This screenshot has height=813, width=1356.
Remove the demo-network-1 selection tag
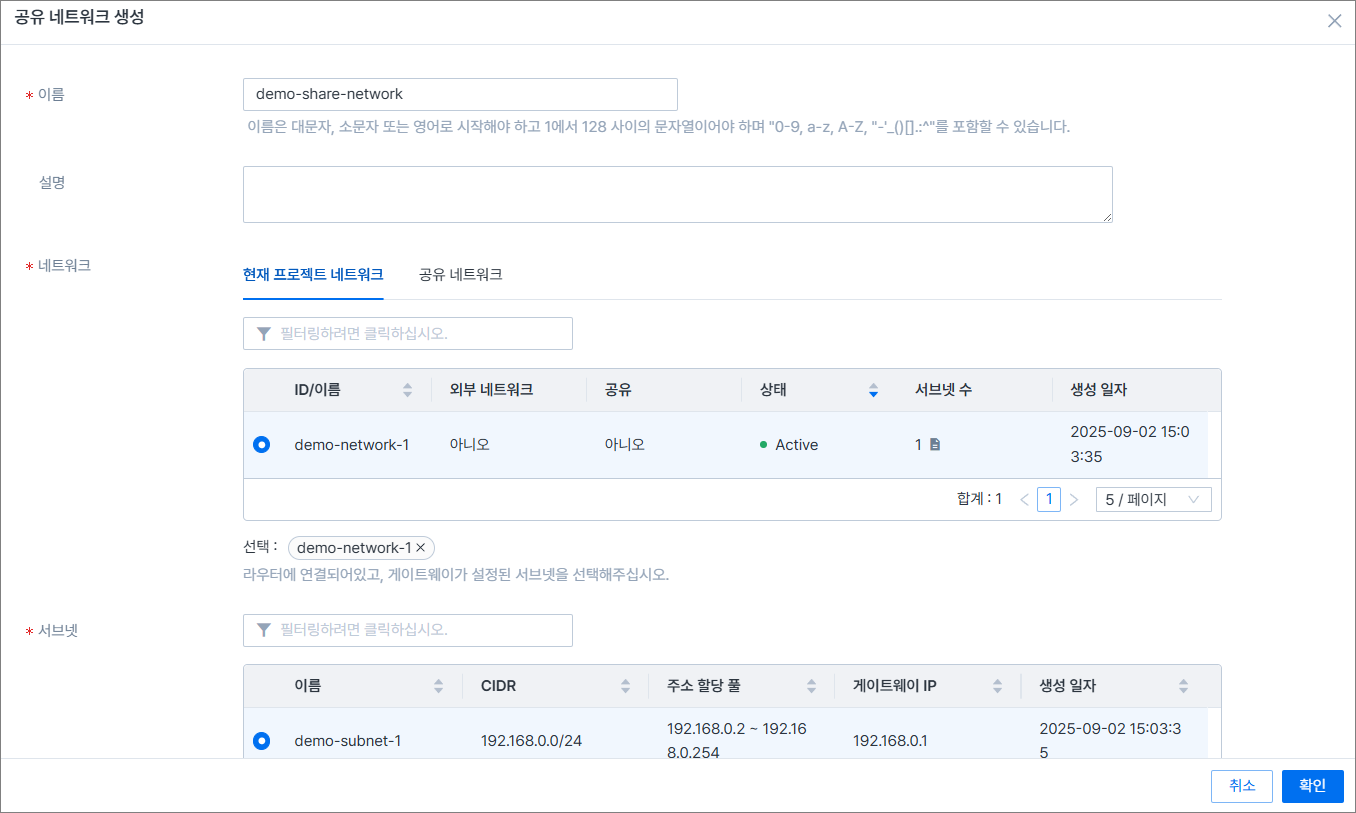(x=421, y=548)
